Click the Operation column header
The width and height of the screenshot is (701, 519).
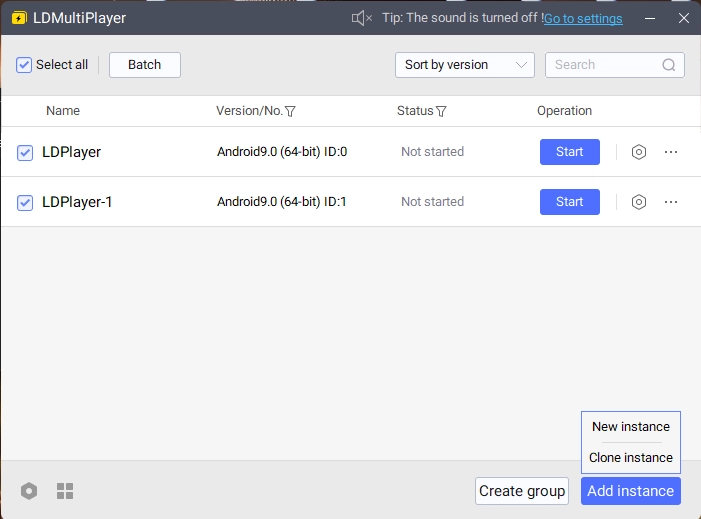564,111
